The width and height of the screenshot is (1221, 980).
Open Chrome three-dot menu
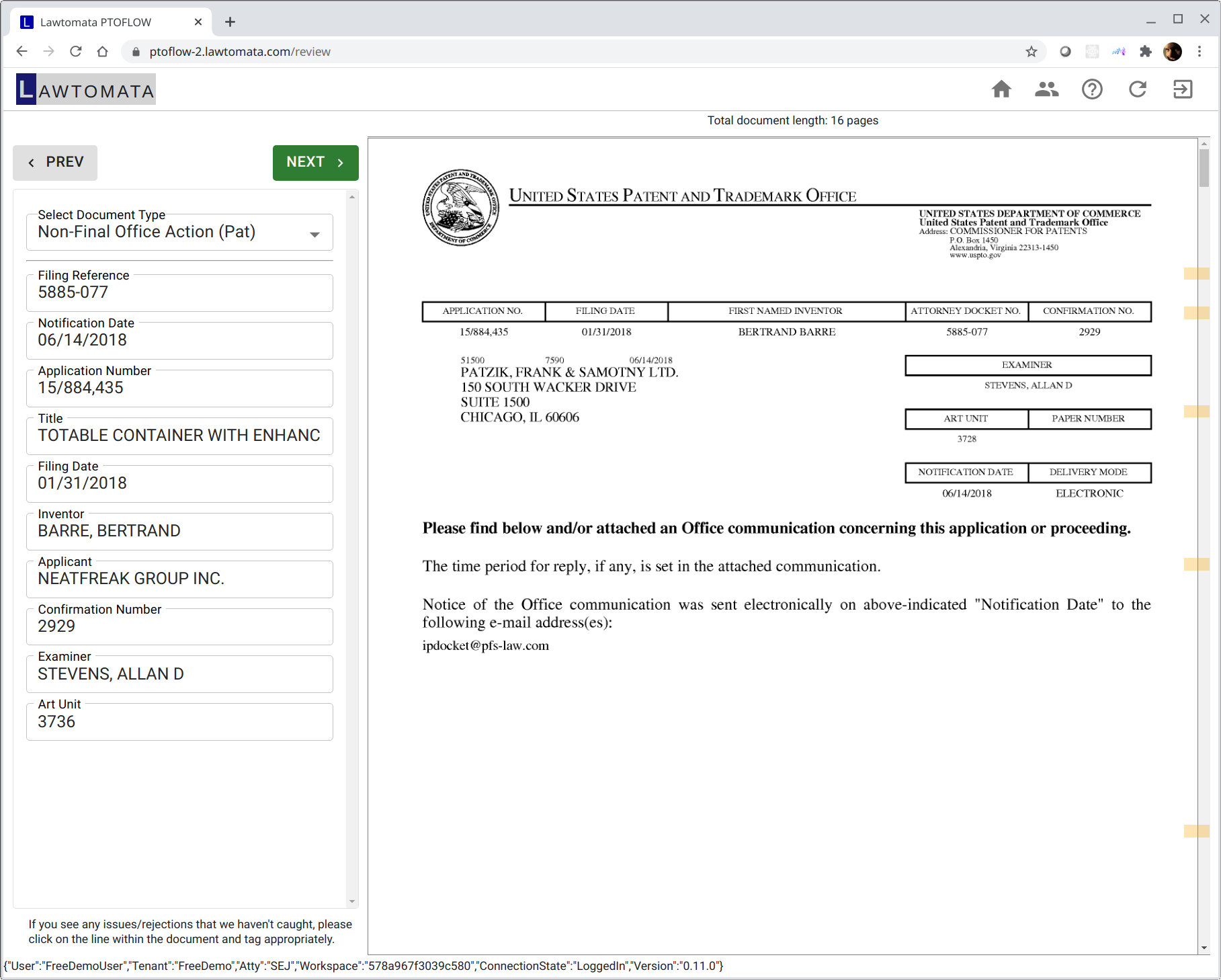[x=1199, y=52]
